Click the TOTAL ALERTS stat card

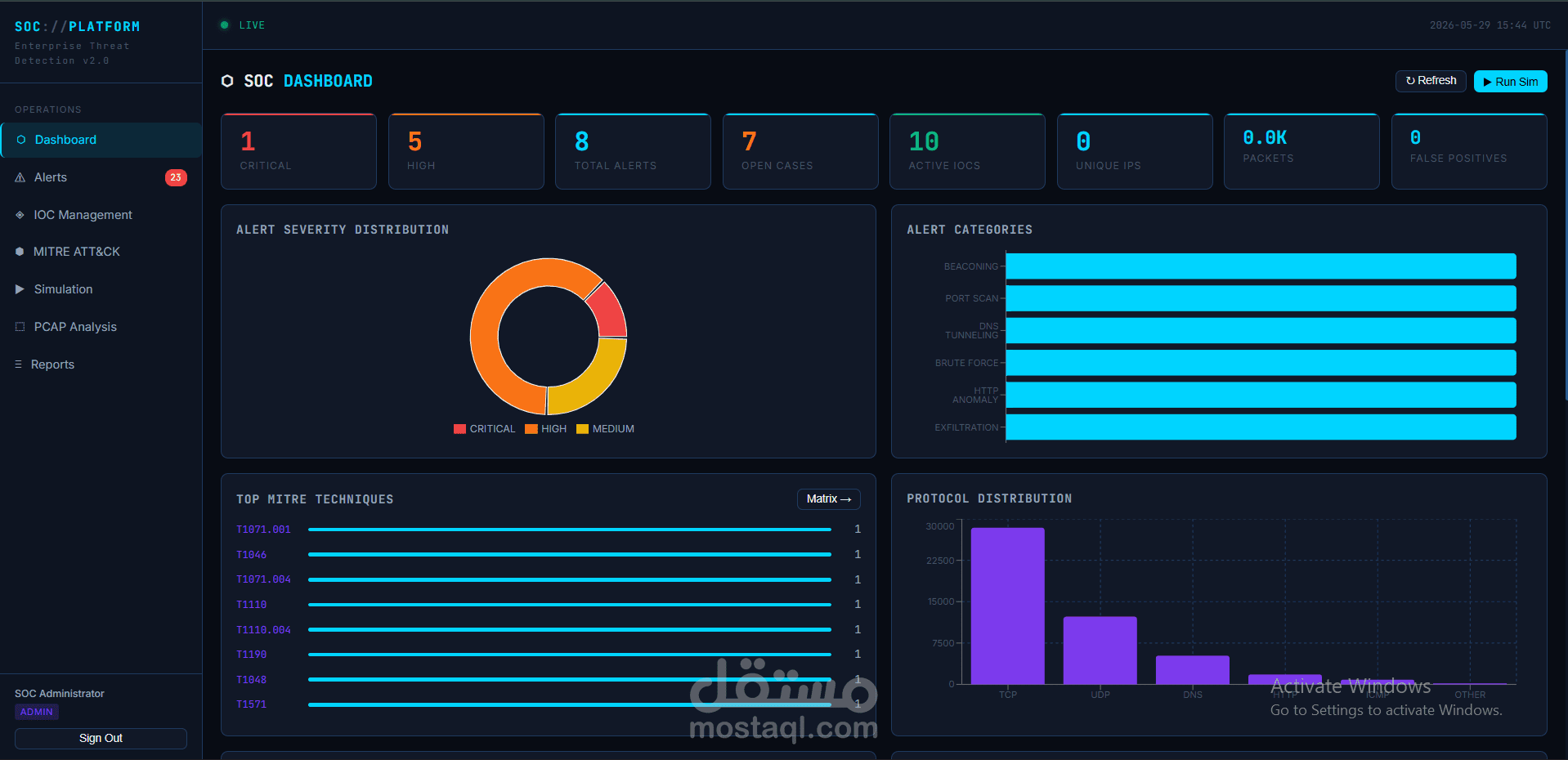pos(633,151)
